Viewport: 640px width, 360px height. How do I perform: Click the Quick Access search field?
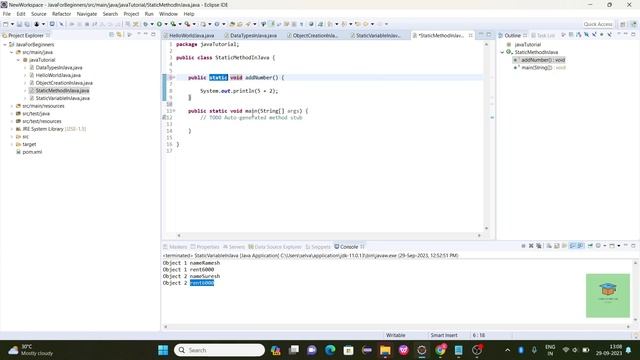pos(598,24)
